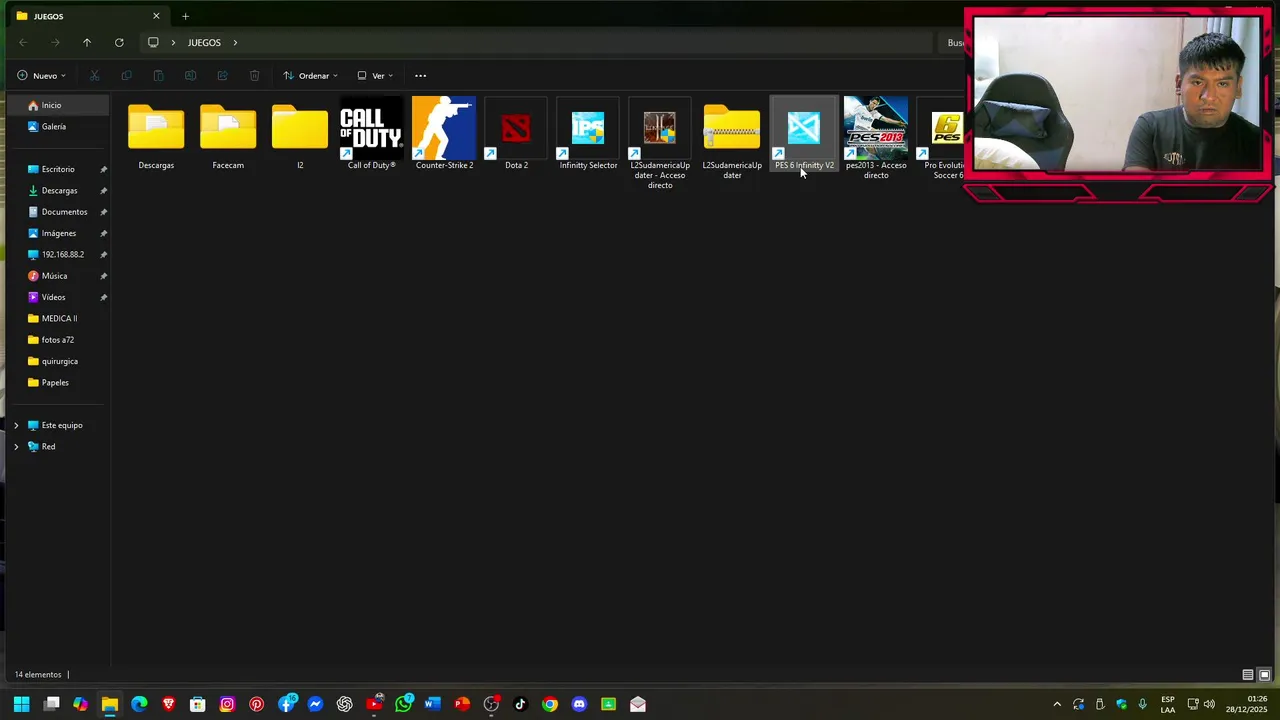Image resolution: width=1280 pixels, height=720 pixels.
Task: Open Escritorio in quick access
Action: (57, 169)
